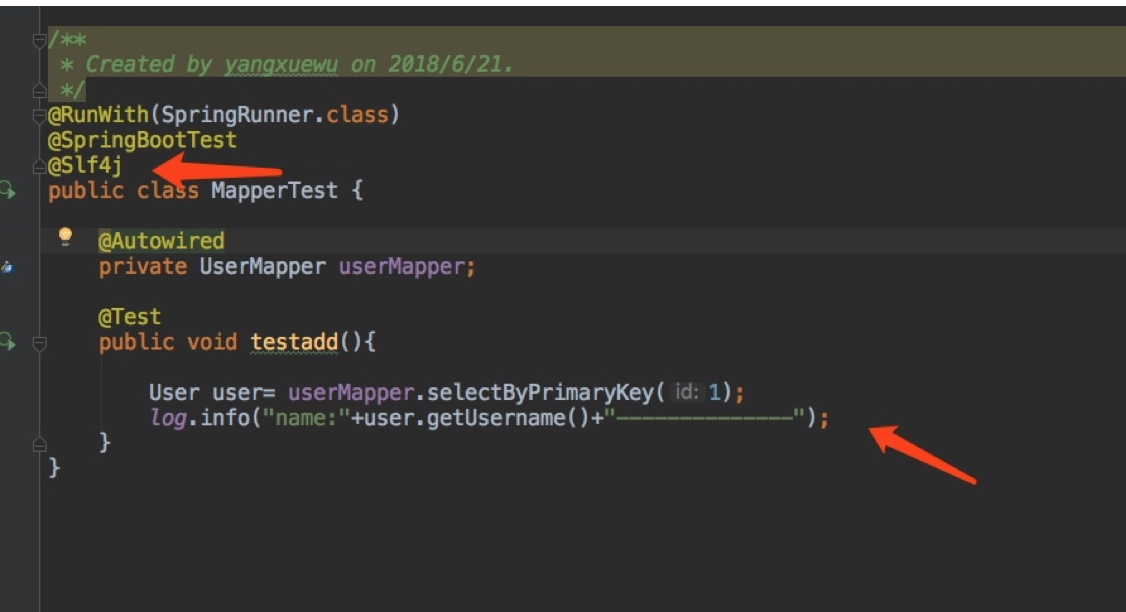This screenshot has width=1126, height=612.
Task: Click the getUsername() call
Action: tap(508, 418)
